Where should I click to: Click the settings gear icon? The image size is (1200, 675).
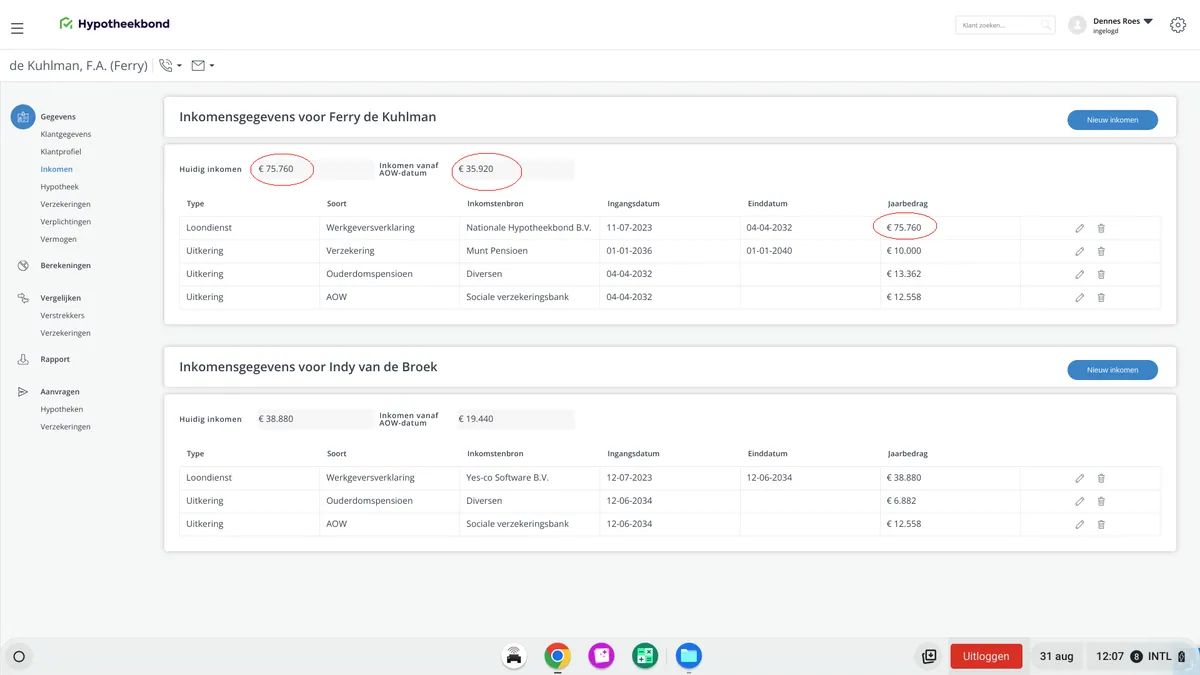point(1177,26)
